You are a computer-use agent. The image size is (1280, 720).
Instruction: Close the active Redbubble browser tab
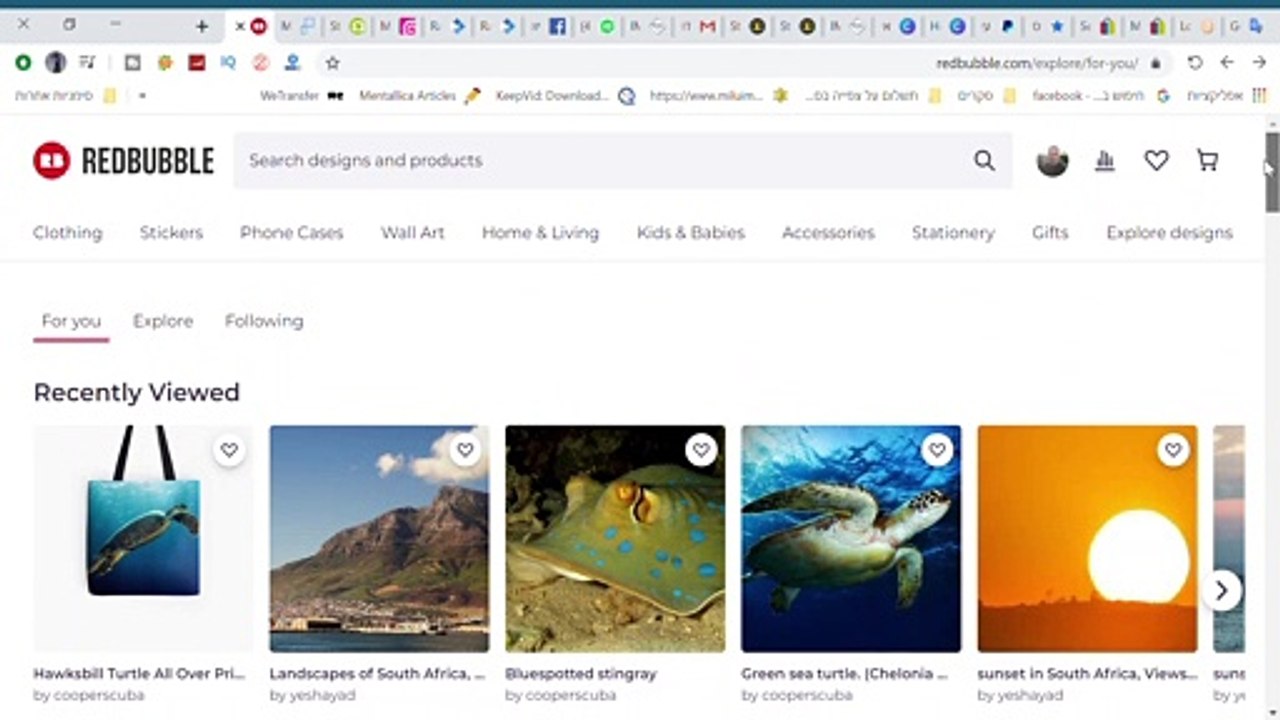[x=240, y=27]
